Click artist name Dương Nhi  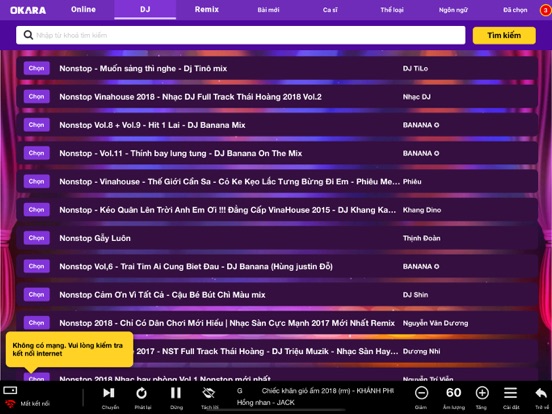coord(421,351)
